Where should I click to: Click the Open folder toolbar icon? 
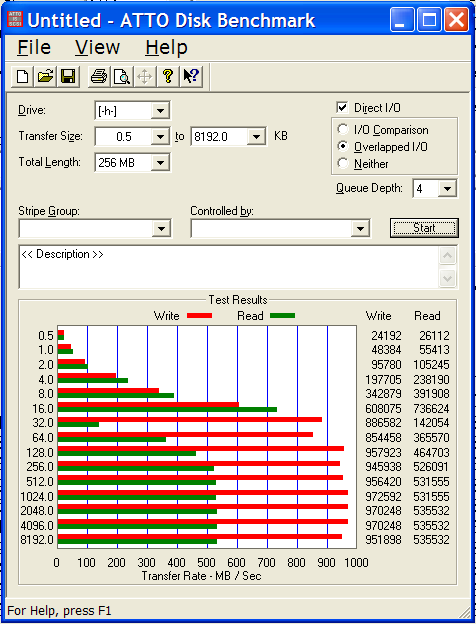[45, 76]
